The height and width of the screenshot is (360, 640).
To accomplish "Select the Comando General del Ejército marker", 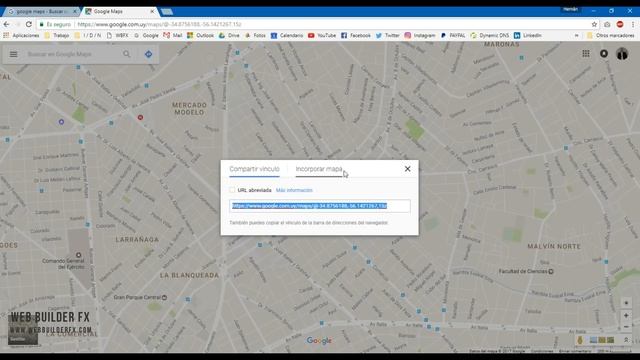I will tap(78, 255).
